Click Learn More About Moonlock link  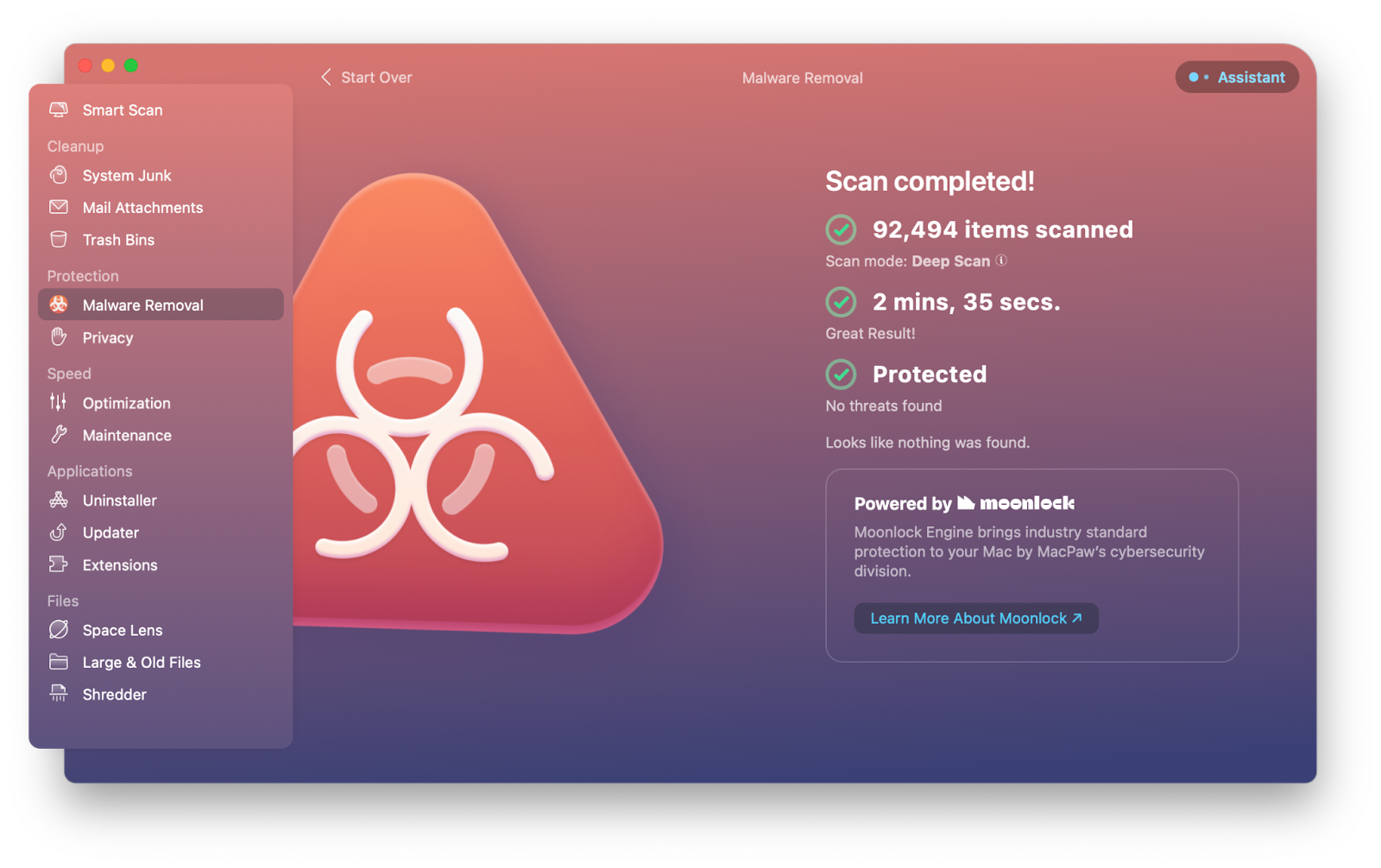coord(975,619)
